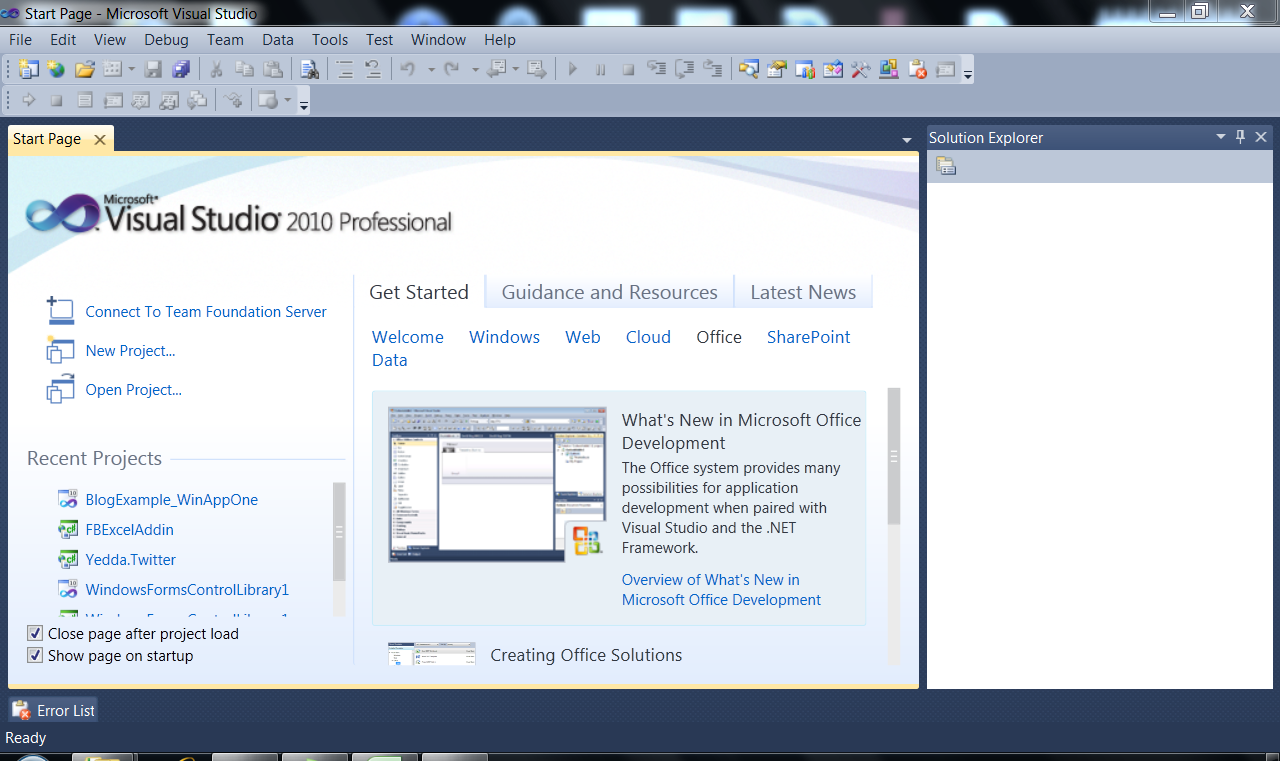Open Find in Files binoculars icon

click(x=309, y=69)
